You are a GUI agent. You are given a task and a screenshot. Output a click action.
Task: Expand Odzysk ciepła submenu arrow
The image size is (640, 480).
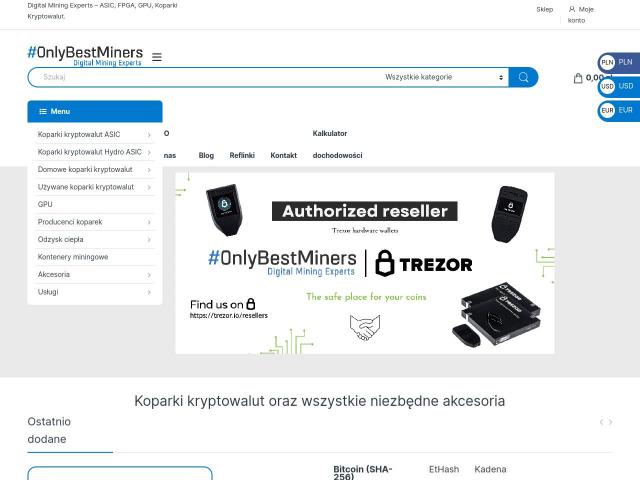tap(149, 240)
